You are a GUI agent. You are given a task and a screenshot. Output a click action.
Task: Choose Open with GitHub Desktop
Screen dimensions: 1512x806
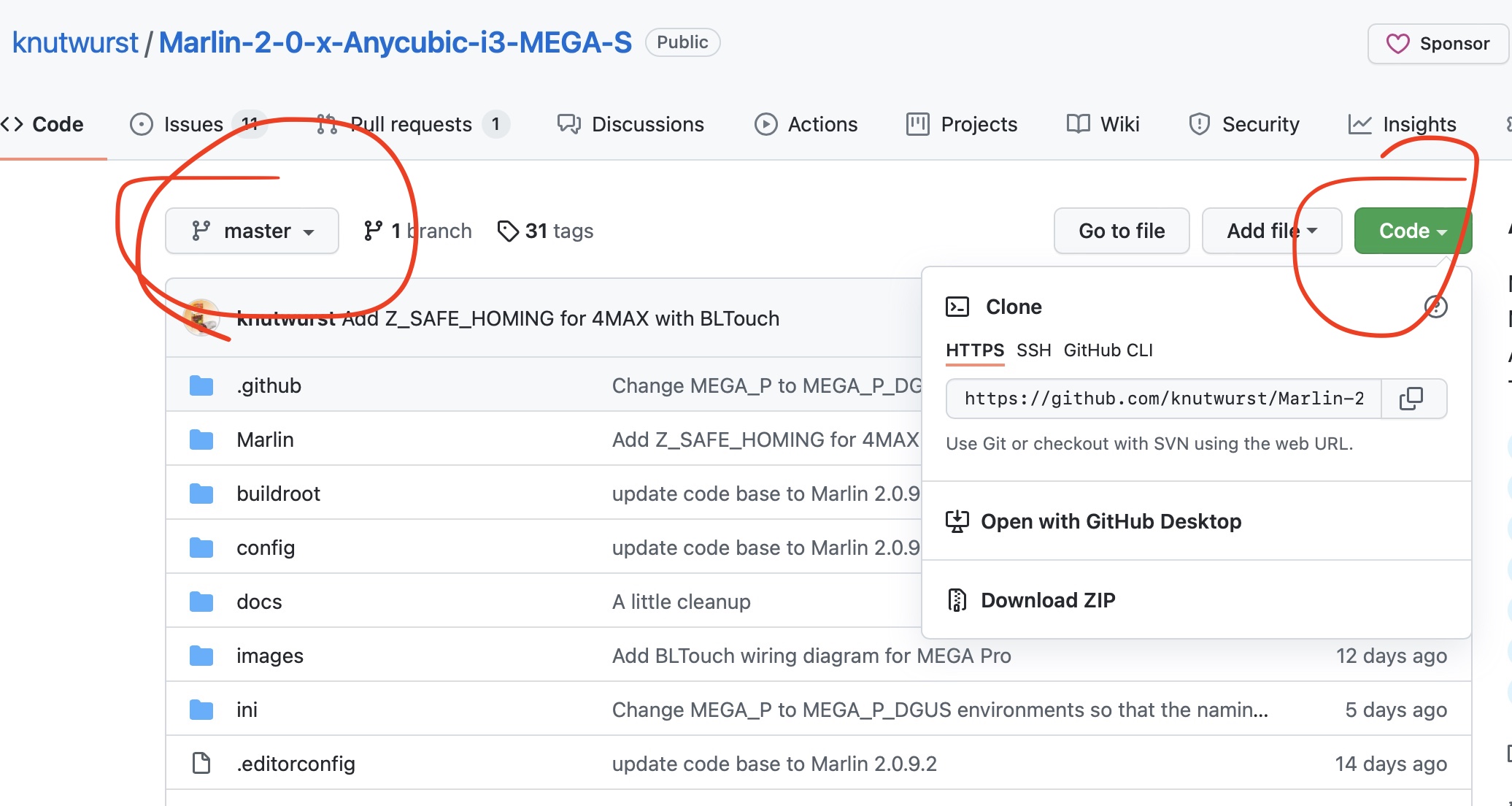(1197, 521)
